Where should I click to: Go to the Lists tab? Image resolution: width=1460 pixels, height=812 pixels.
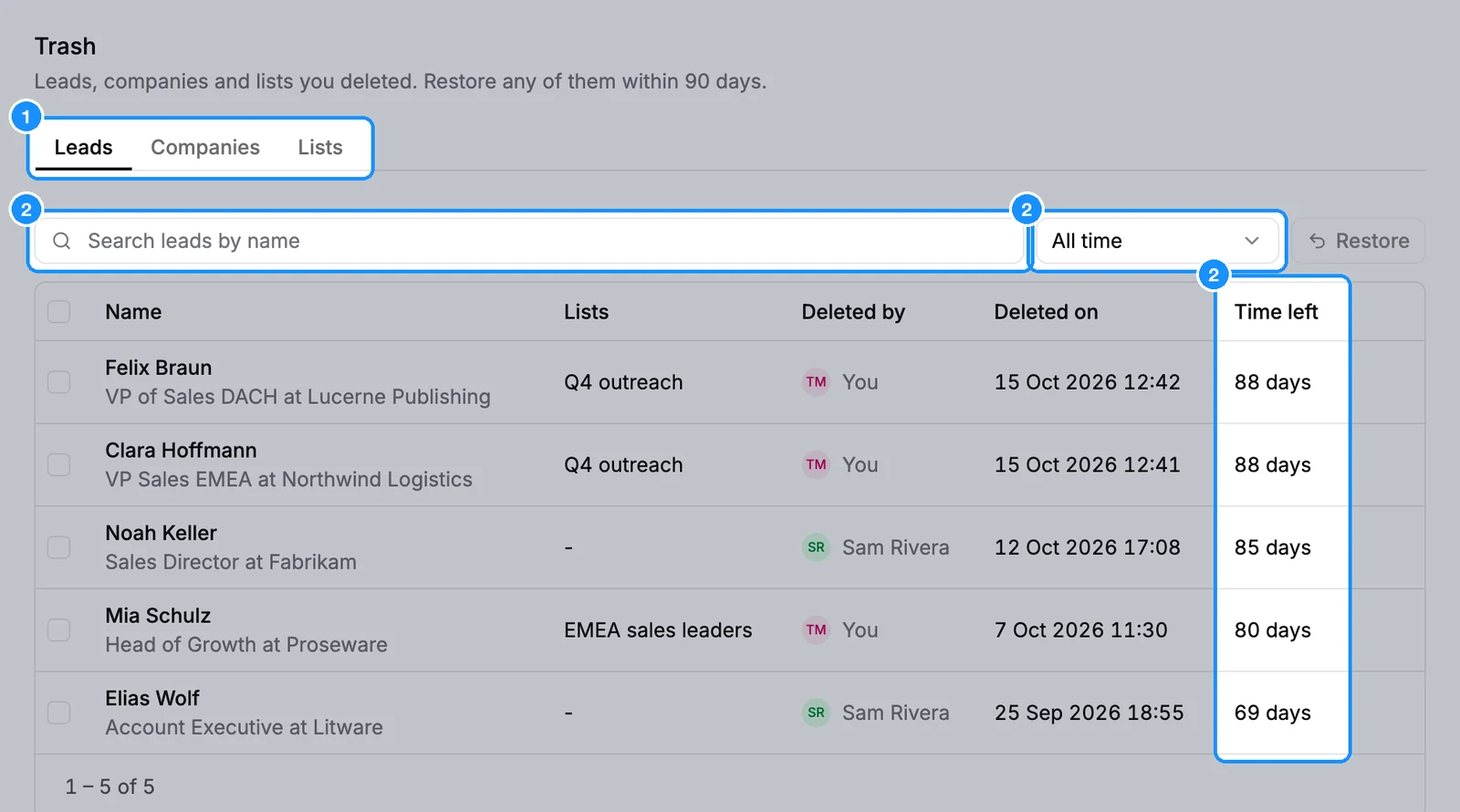point(320,148)
